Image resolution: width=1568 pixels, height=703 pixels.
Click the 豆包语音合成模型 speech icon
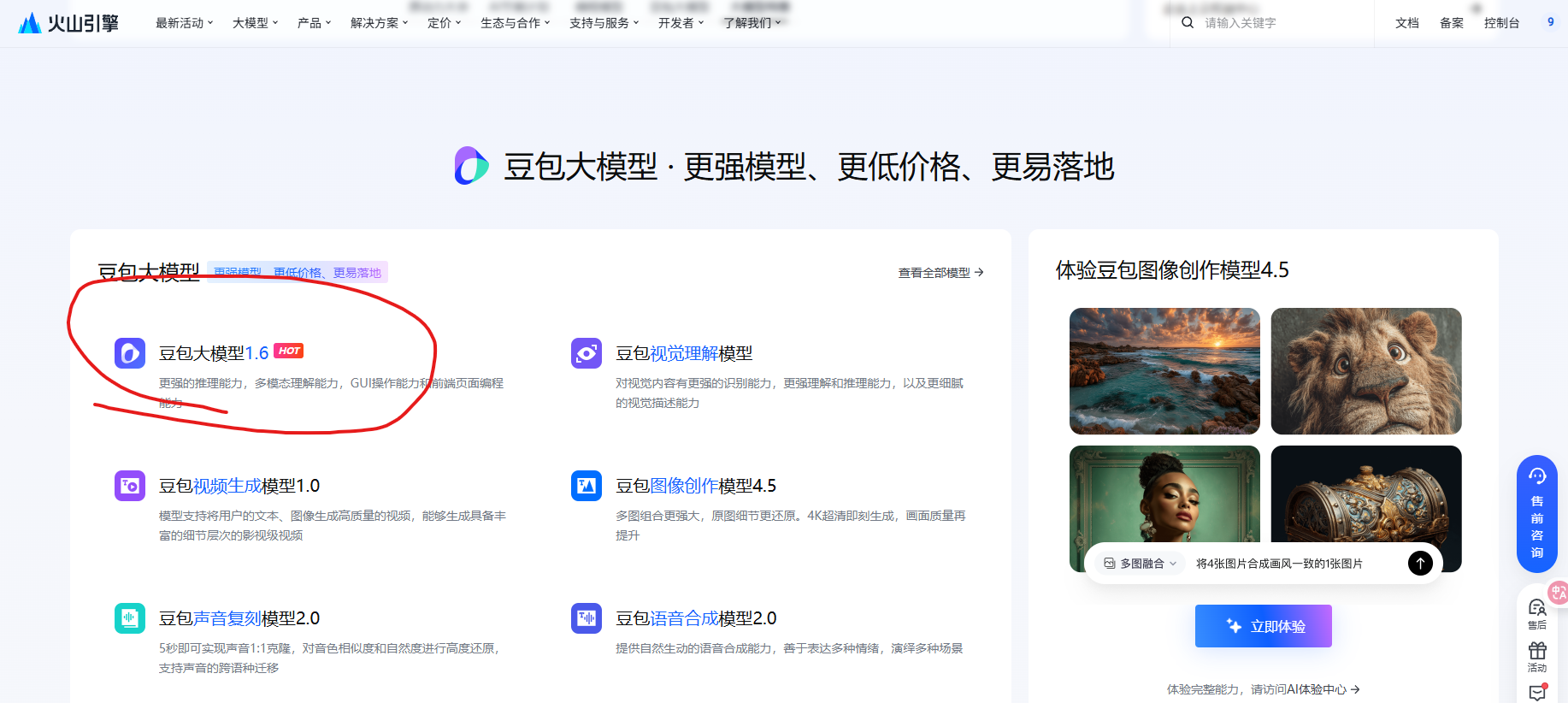[587, 617]
